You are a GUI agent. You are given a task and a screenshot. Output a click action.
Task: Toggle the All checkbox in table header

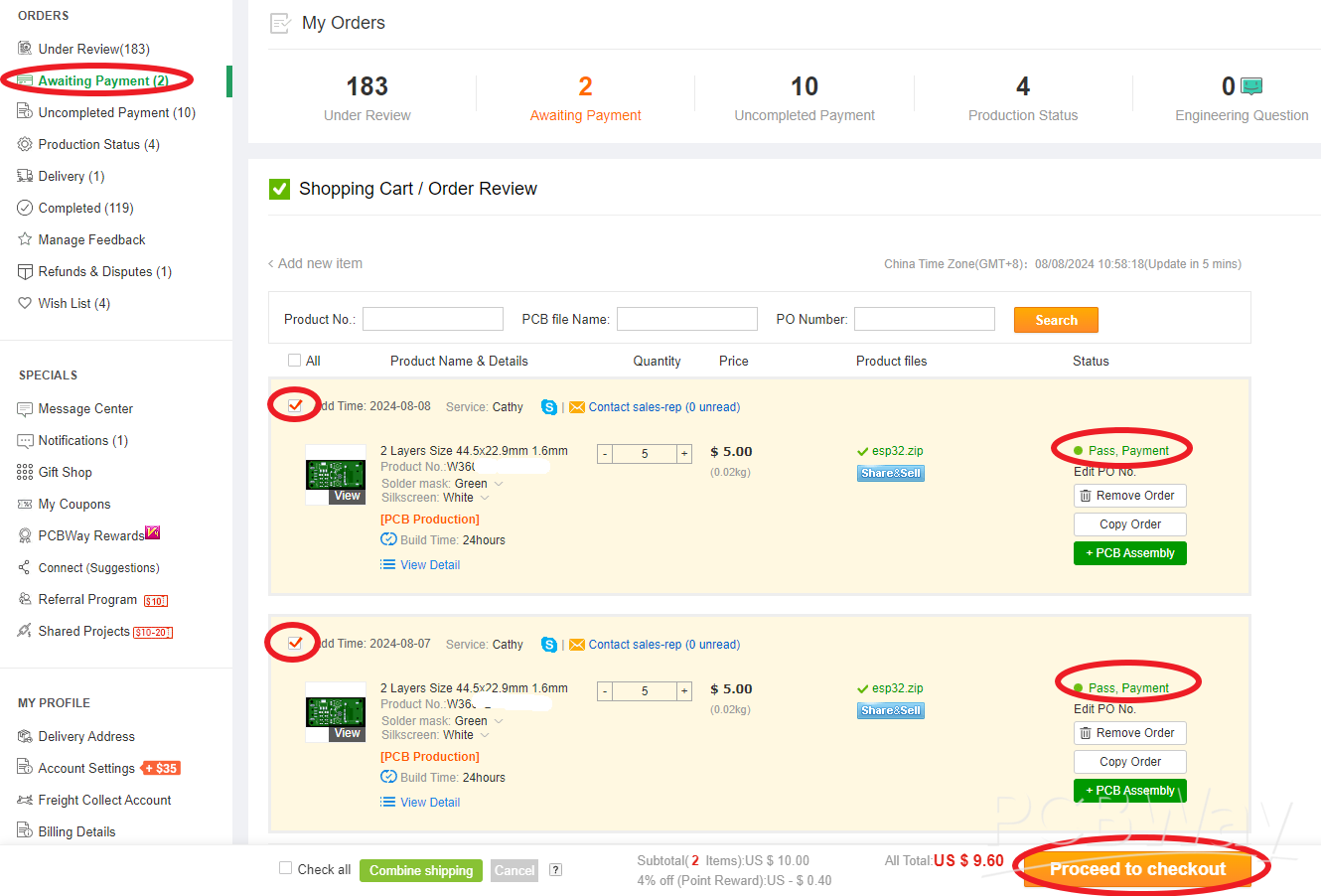tap(294, 361)
